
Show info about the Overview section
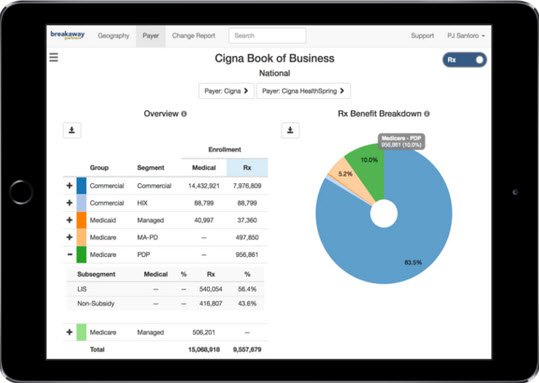pos(184,114)
